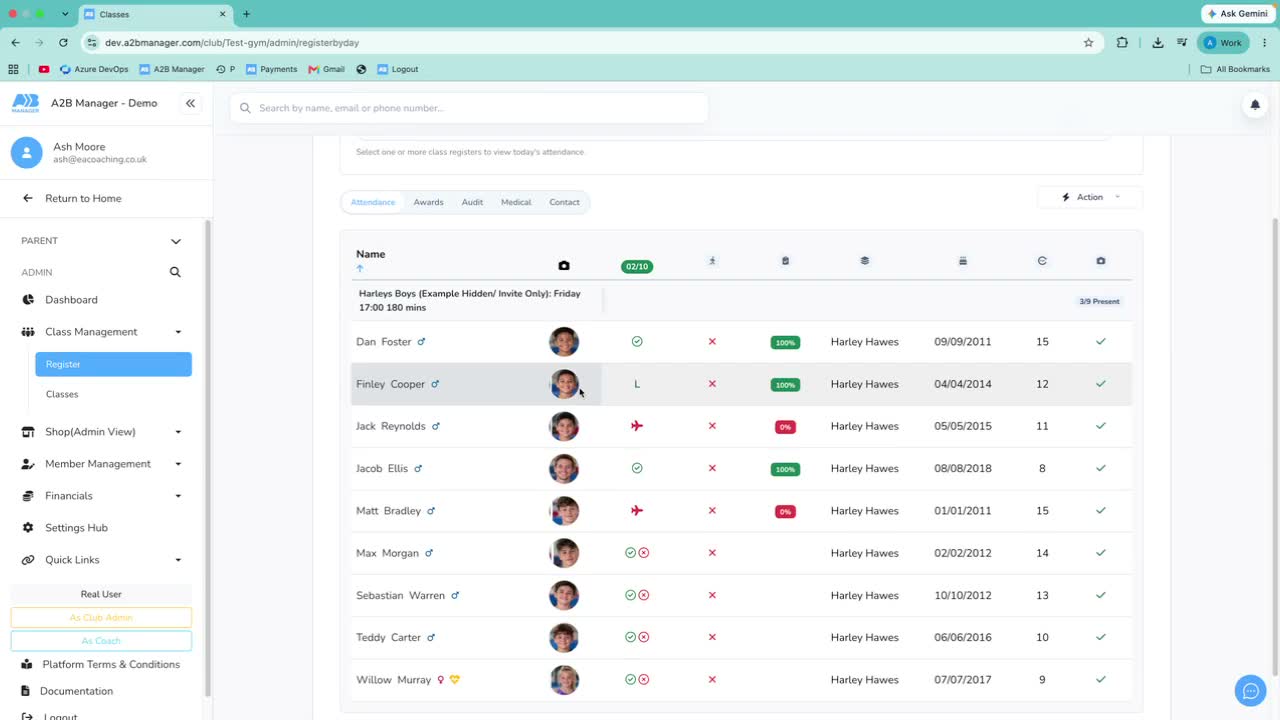Screen dimensions: 1280x720
Task: Switch to the Awards tab
Action: pos(428,202)
